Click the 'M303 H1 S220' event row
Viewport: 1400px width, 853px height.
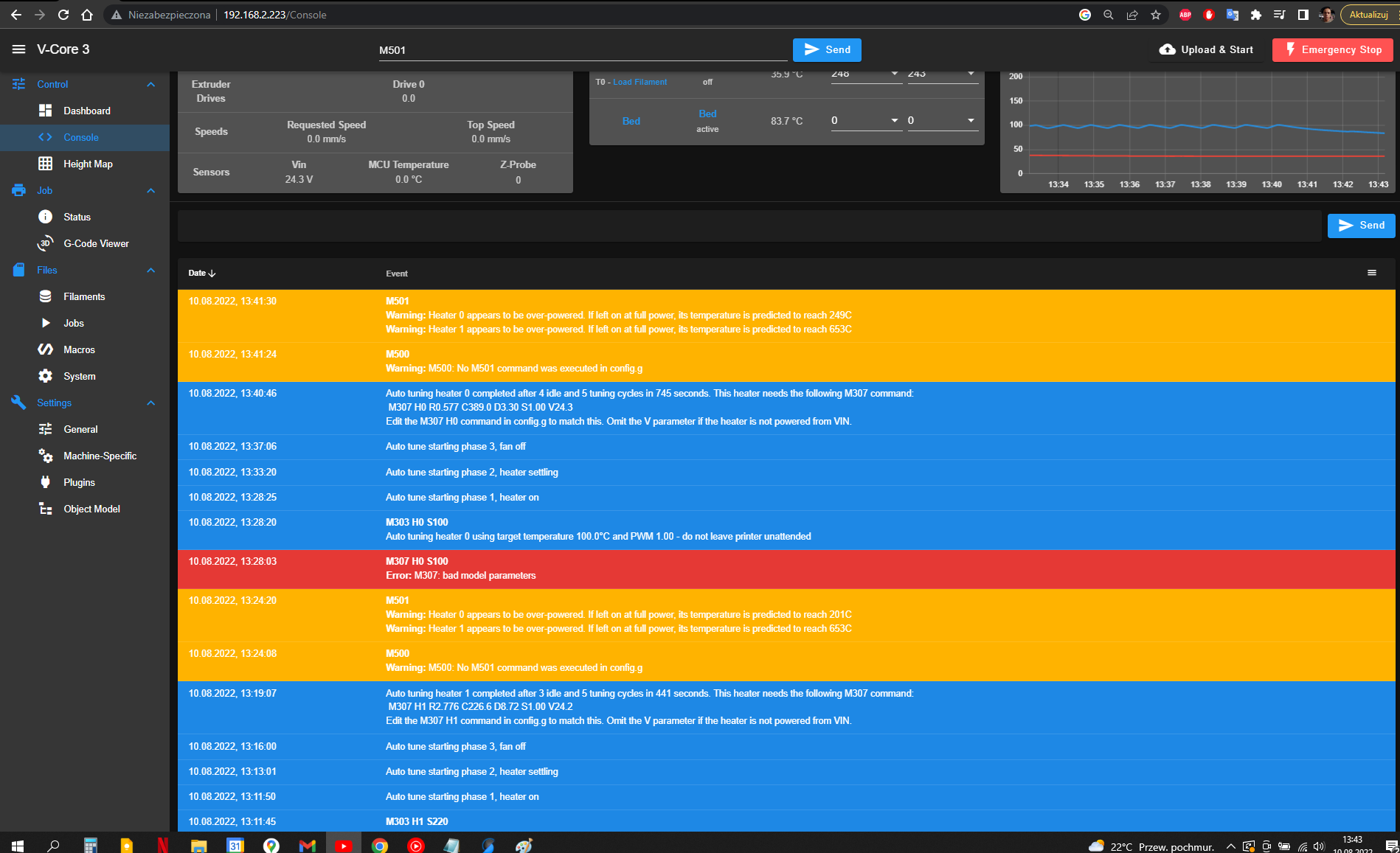(x=786, y=821)
